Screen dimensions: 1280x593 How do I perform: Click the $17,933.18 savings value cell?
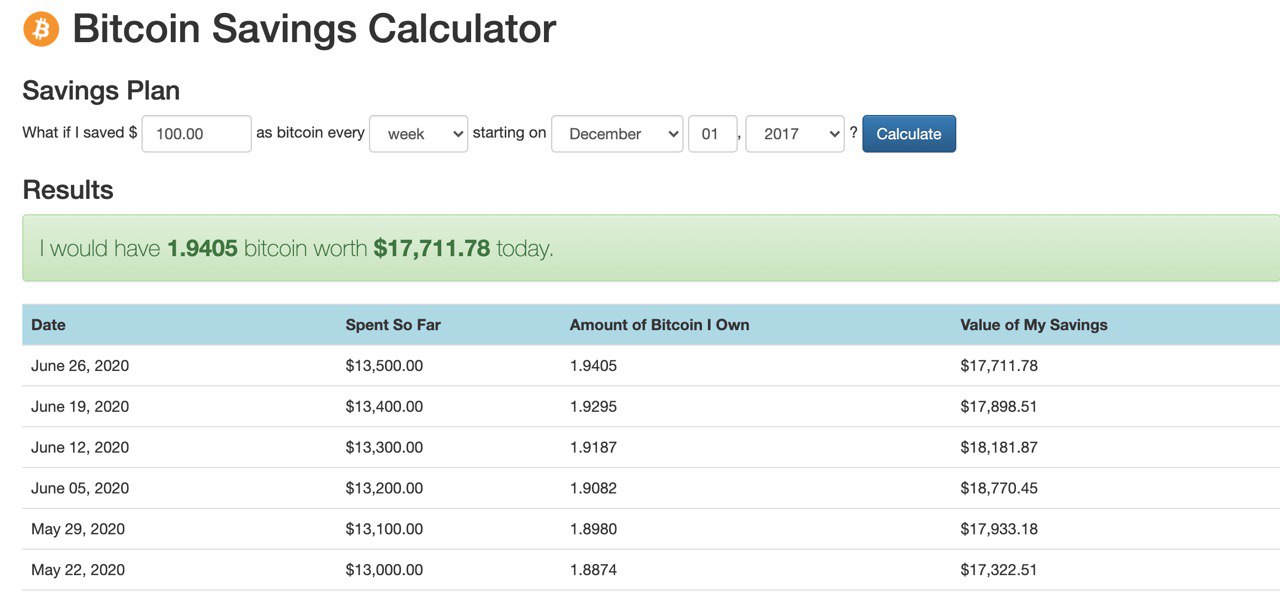pos(999,529)
